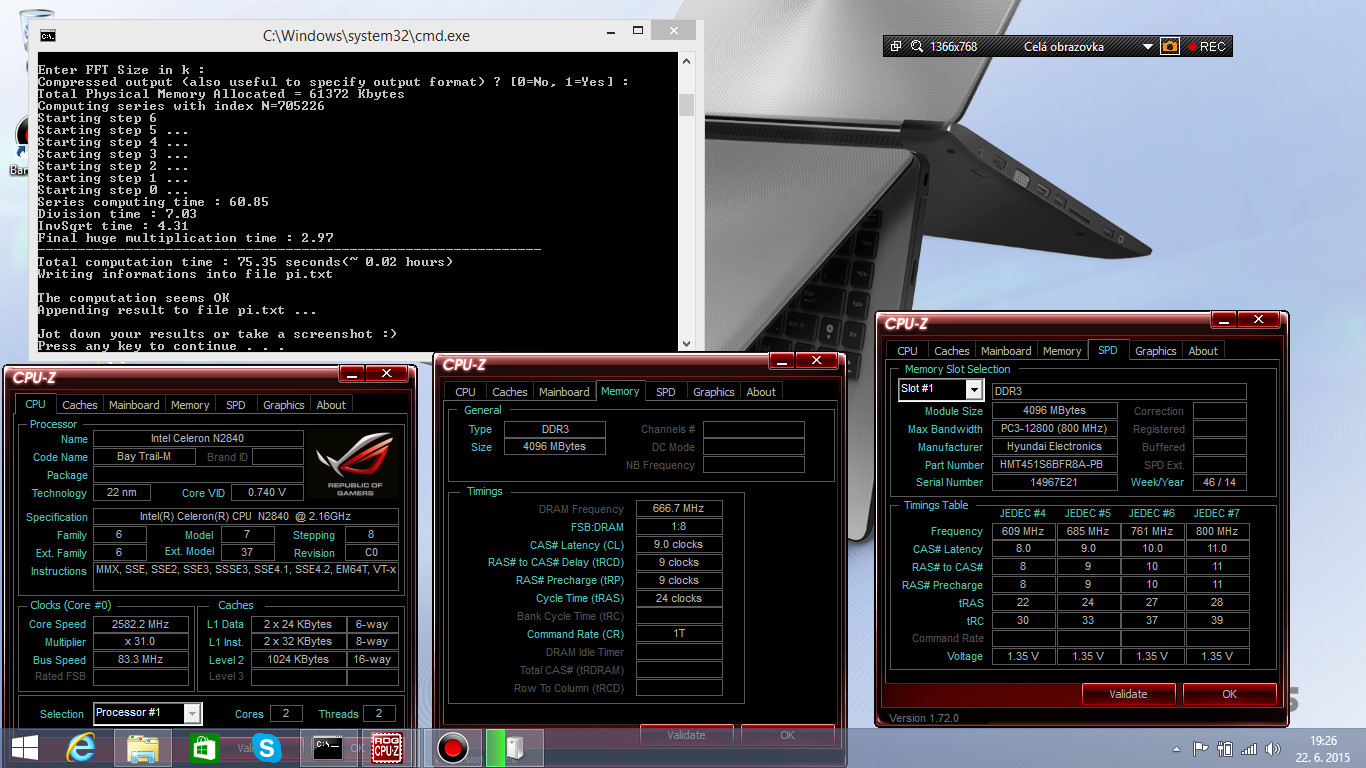This screenshot has height=768, width=1366.
Task: Click the 1366x768 resolution label
Action: tap(953, 46)
